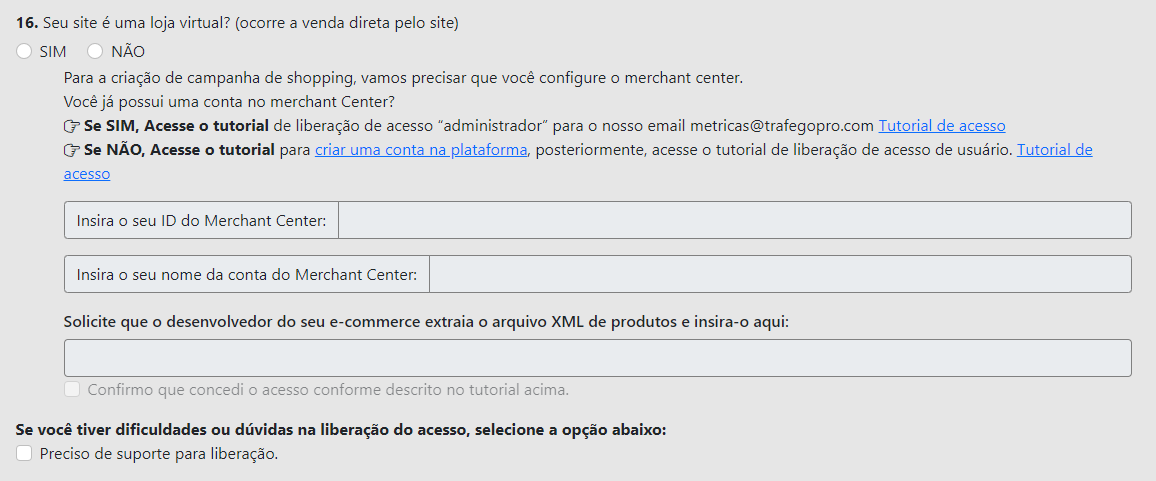This screenshot has height=481, width=1156.
Task: Click the Insira o seu ID do Merchant Center label
Action: [x=201, y=220]
